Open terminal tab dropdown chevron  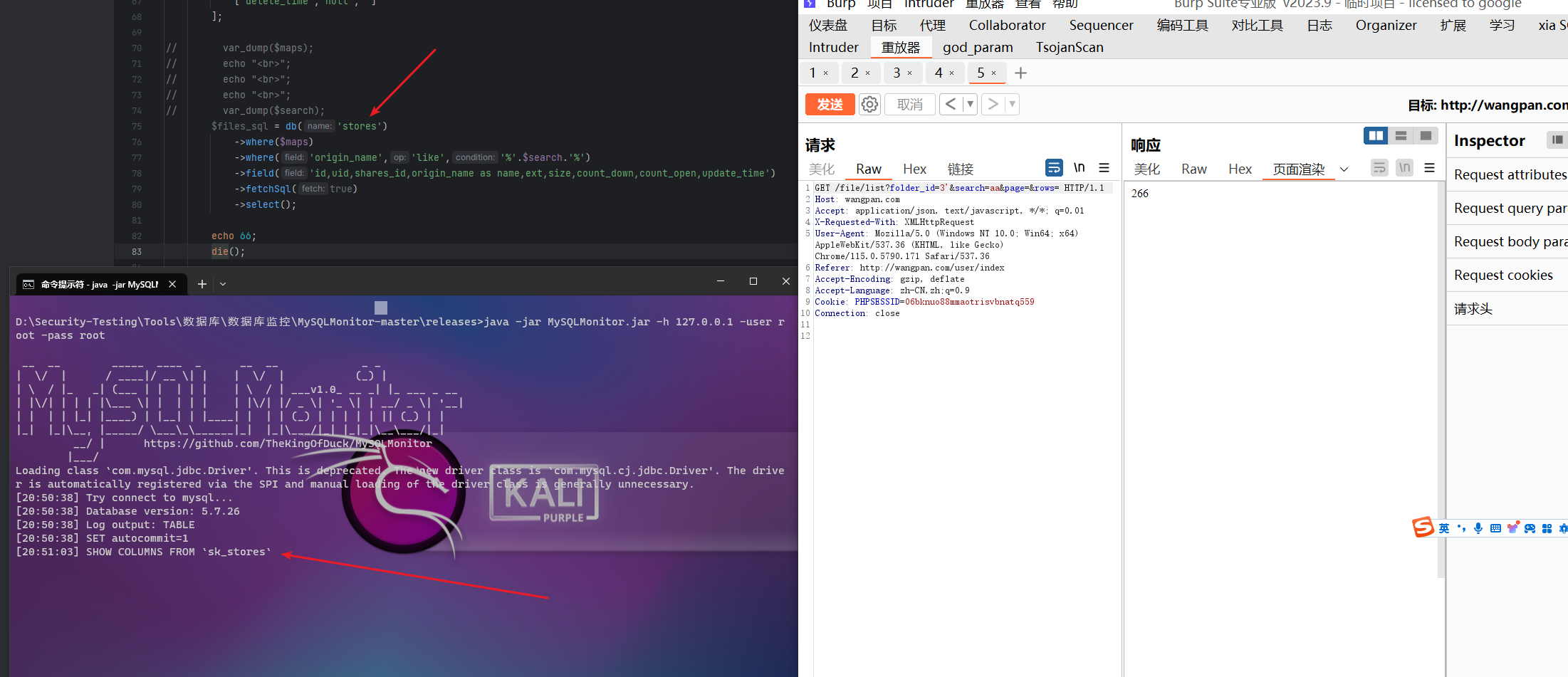click(223, 284)
